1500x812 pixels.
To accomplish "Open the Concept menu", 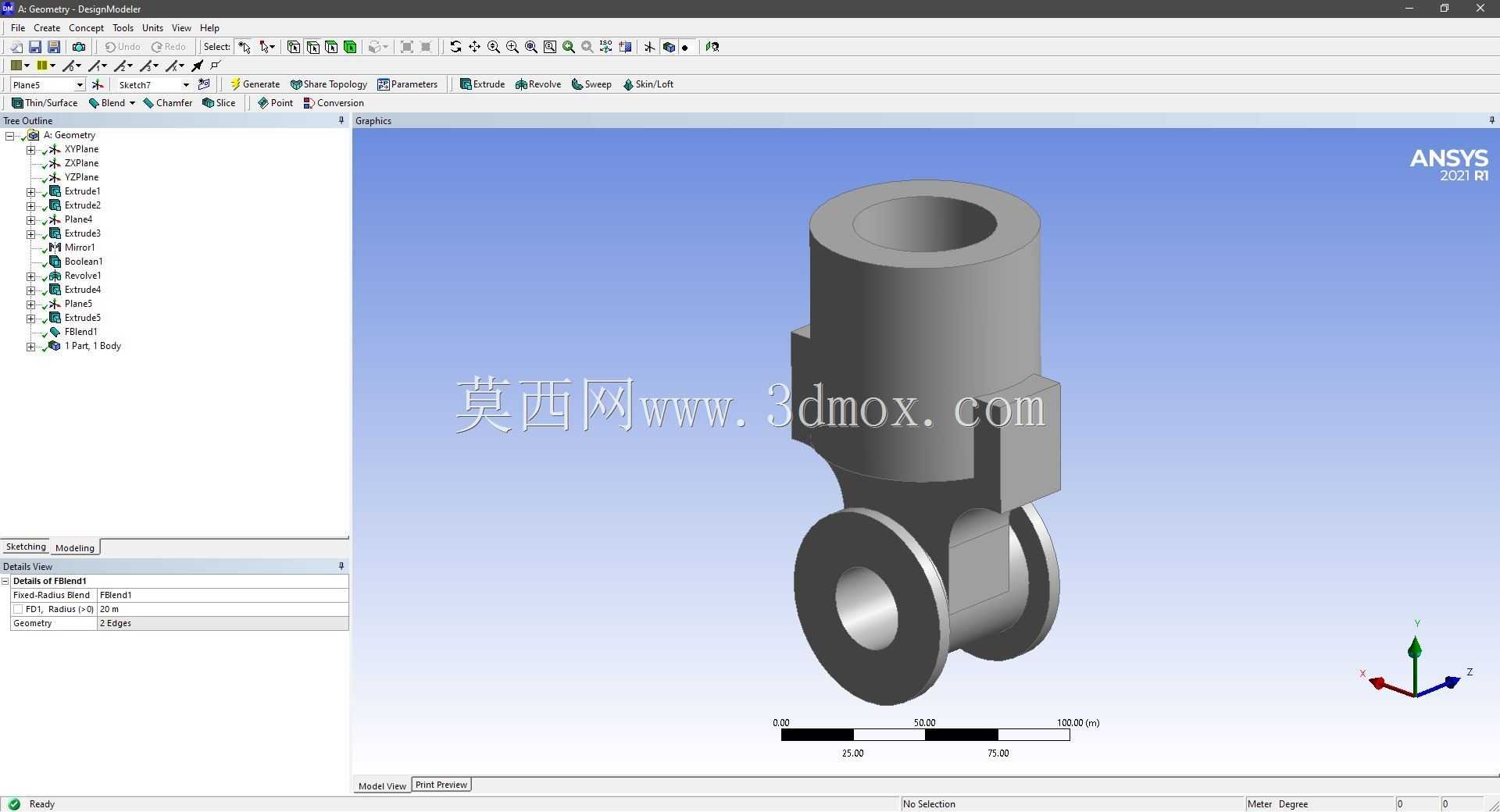I will (x=86, y=27).
